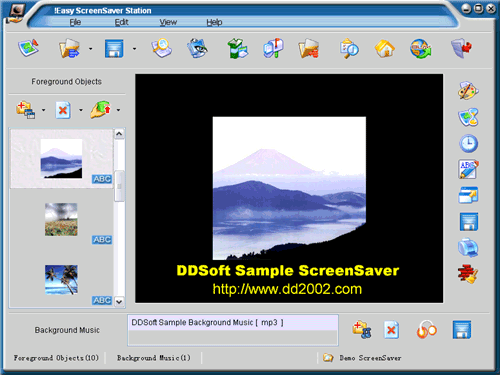Image resolution: width=500 pixels, height=375 pixels.
Task: Click the magnifier preview toolbar icon
Action: (162, 48)
